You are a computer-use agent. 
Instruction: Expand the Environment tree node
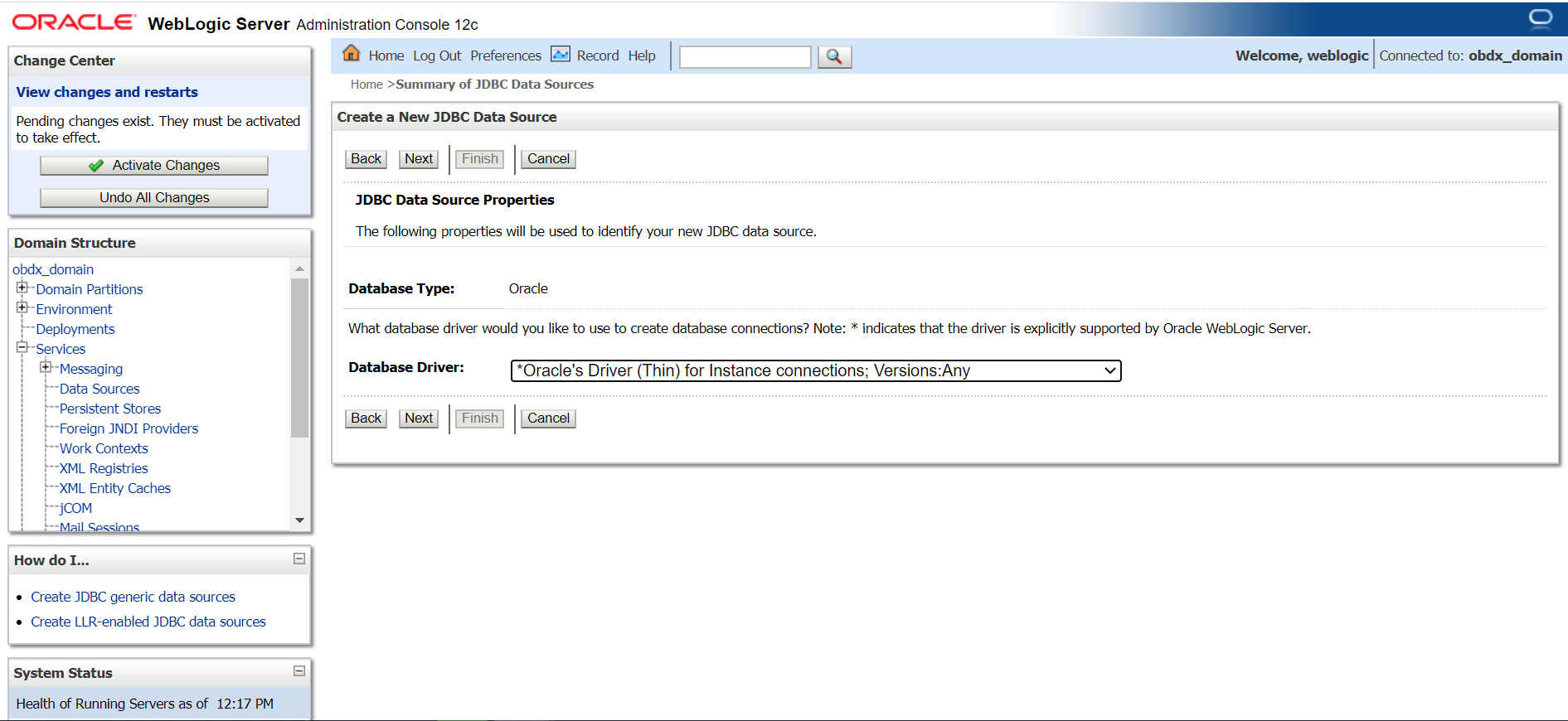pos(22,307)
